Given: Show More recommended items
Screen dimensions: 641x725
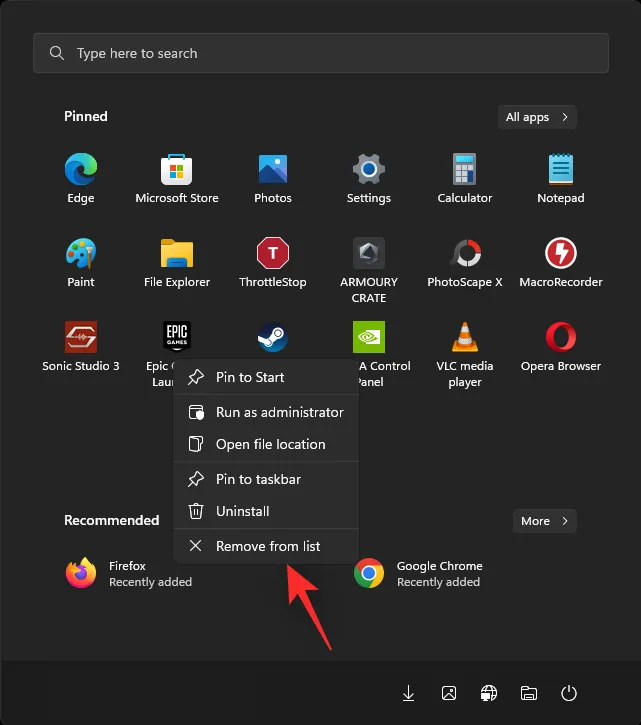Looking at the screenshot, I should 544,521.
